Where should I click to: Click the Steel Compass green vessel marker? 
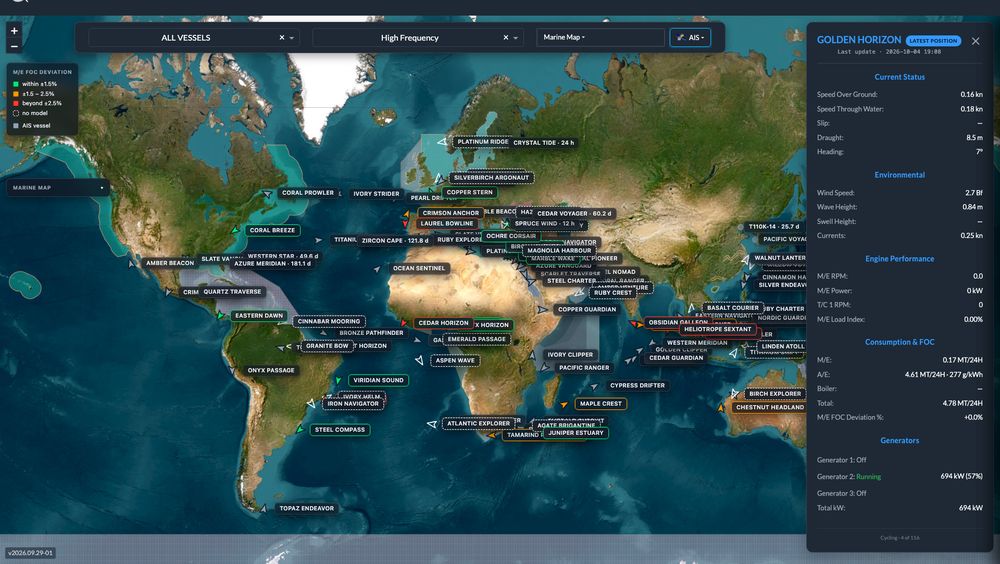click(300, 429)
